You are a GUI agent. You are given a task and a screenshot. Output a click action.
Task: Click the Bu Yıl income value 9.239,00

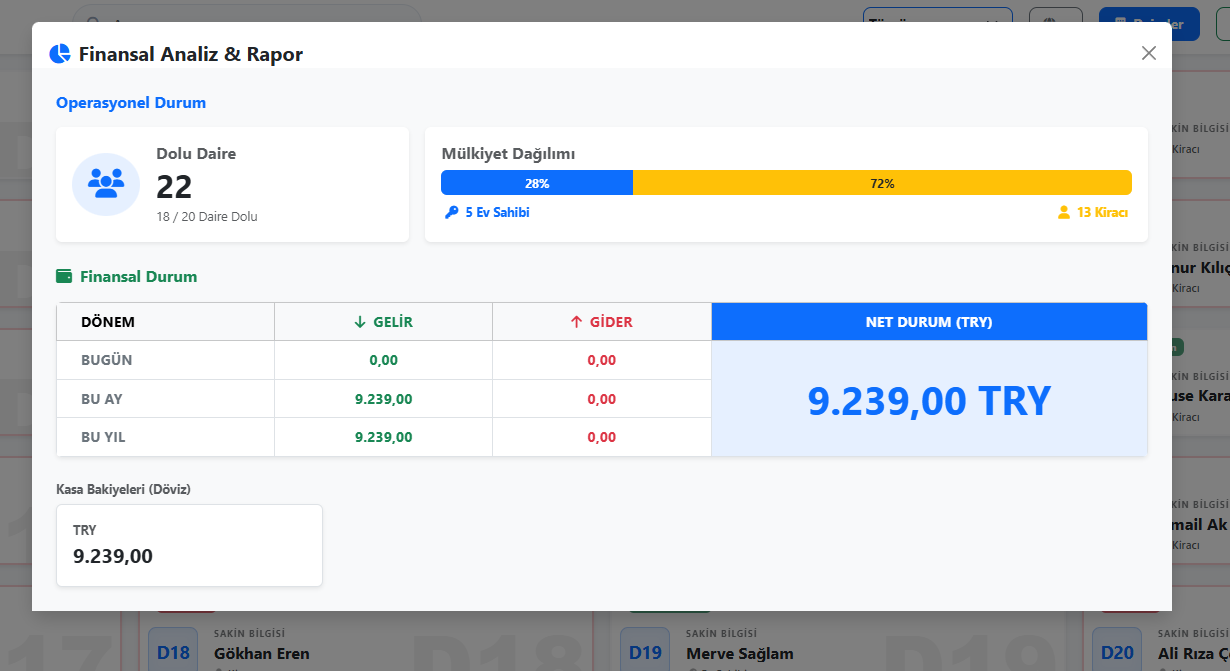[383, 437]
